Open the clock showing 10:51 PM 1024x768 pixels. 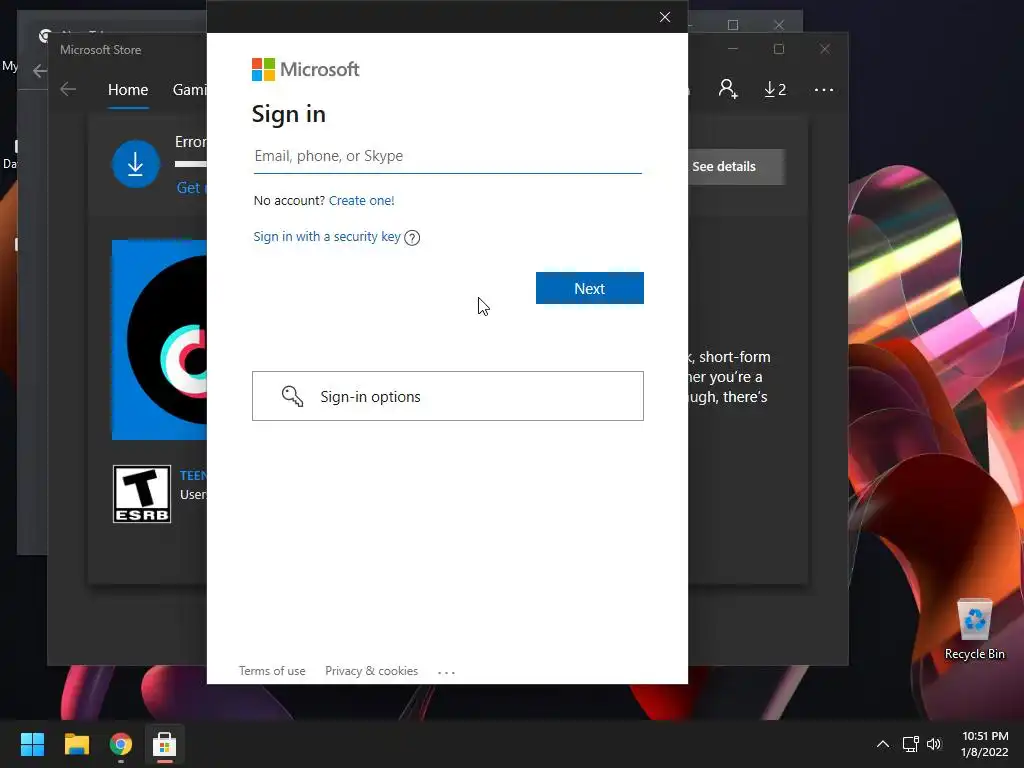(984, 744)
